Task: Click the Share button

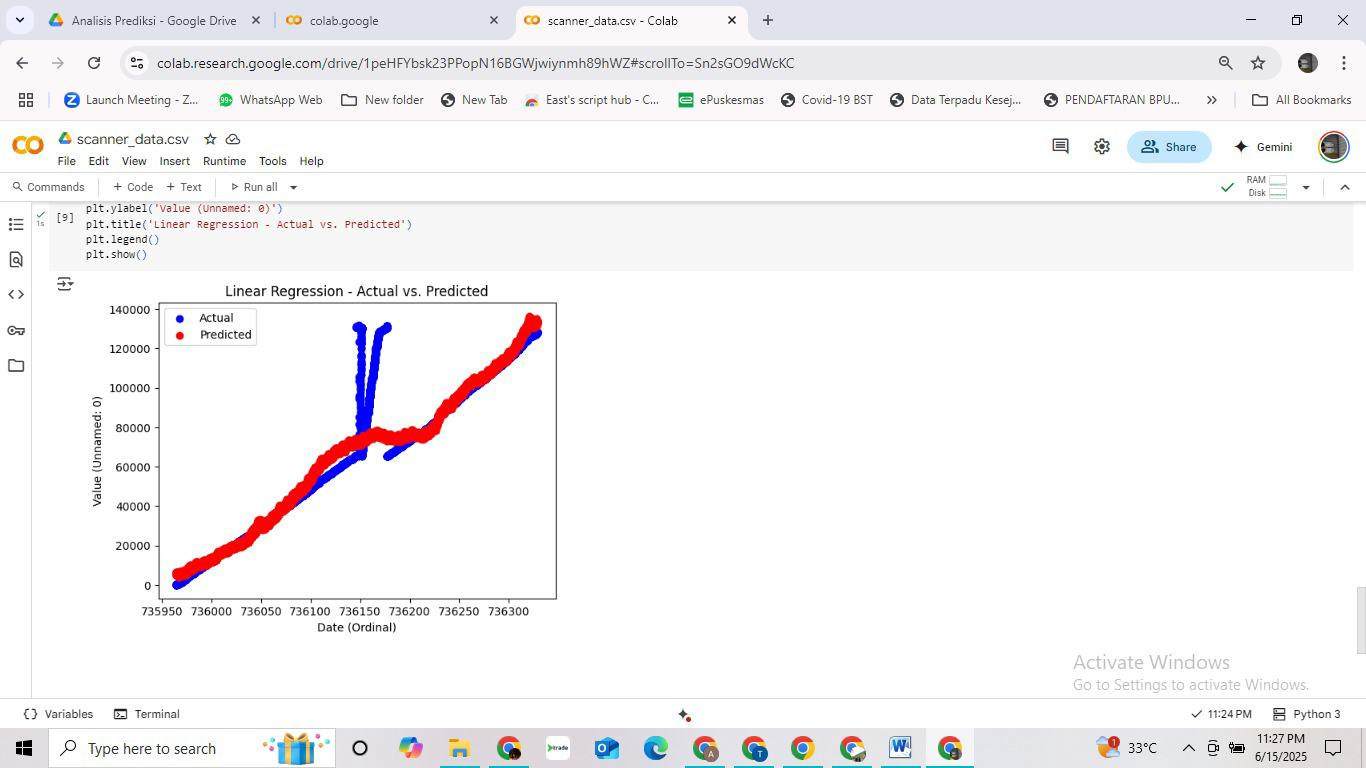Action: point(1168,147)
